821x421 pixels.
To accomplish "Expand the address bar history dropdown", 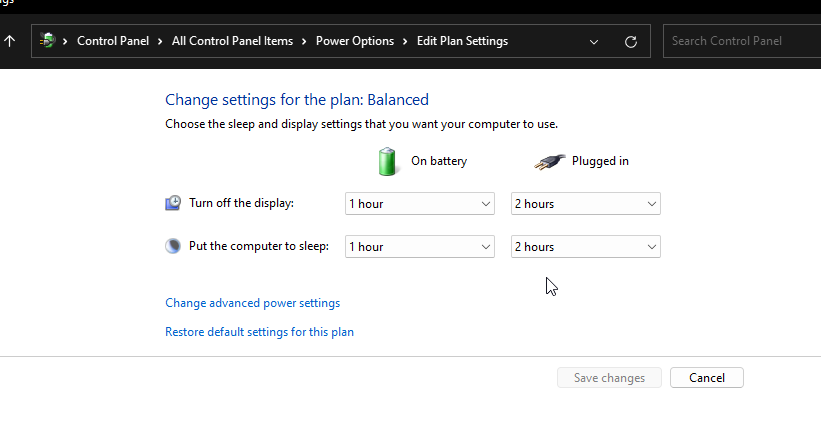I will (x=594, y=41).
